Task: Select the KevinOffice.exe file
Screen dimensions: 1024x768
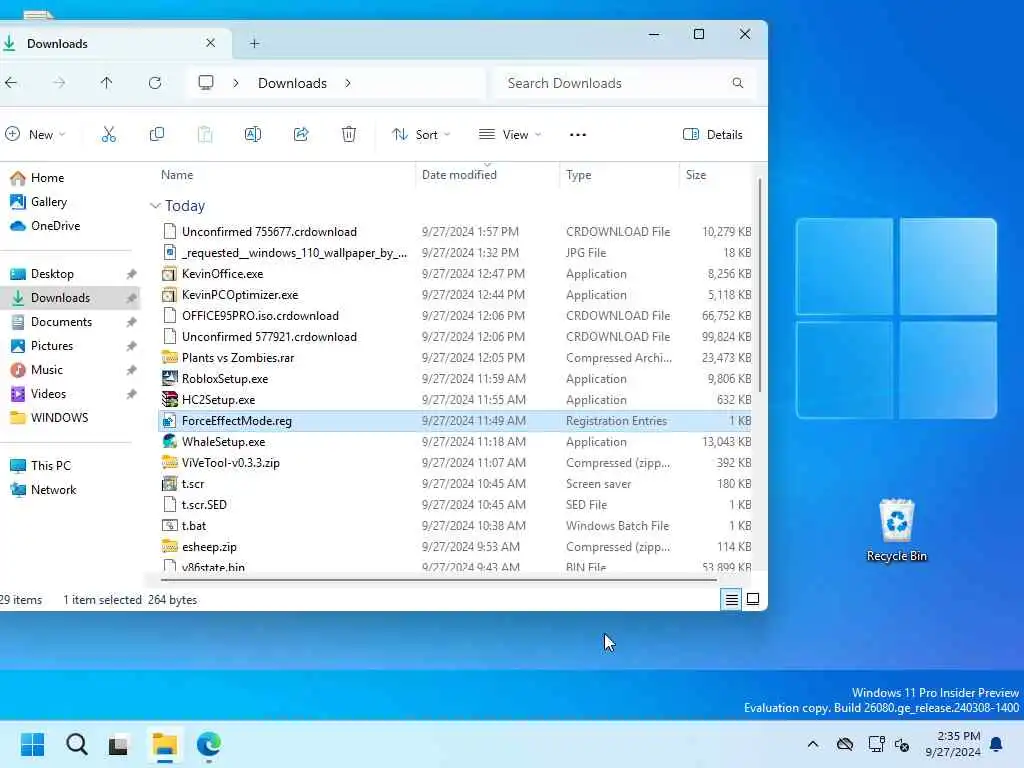Action: tap(455, 274)
